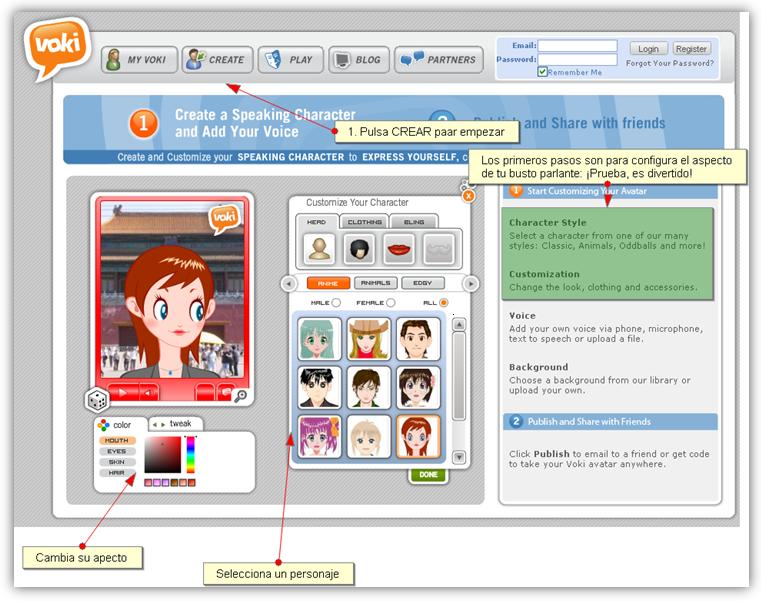Pick the purple-haired girl with orange bow
The image size is (761, 601).
[x=319, y=436]
